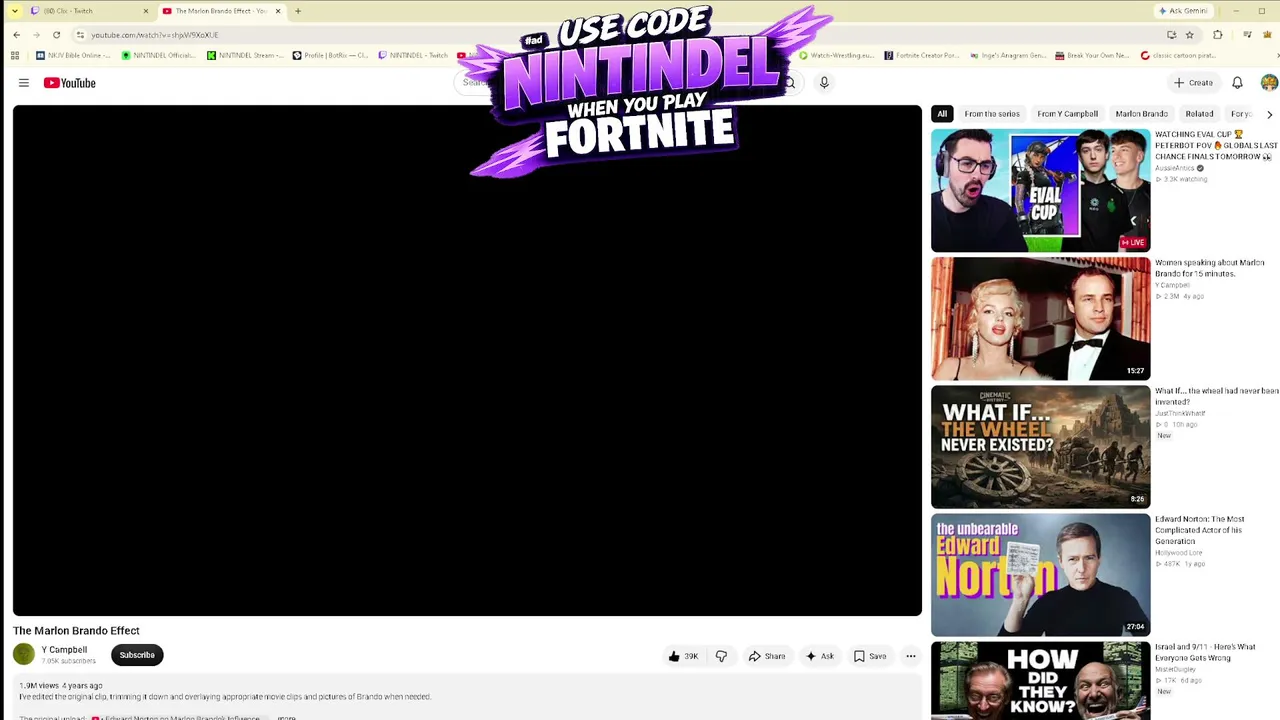Click 'The Marlon Brando Effect' video title
Screen dimensions: 1280x720
76,631
